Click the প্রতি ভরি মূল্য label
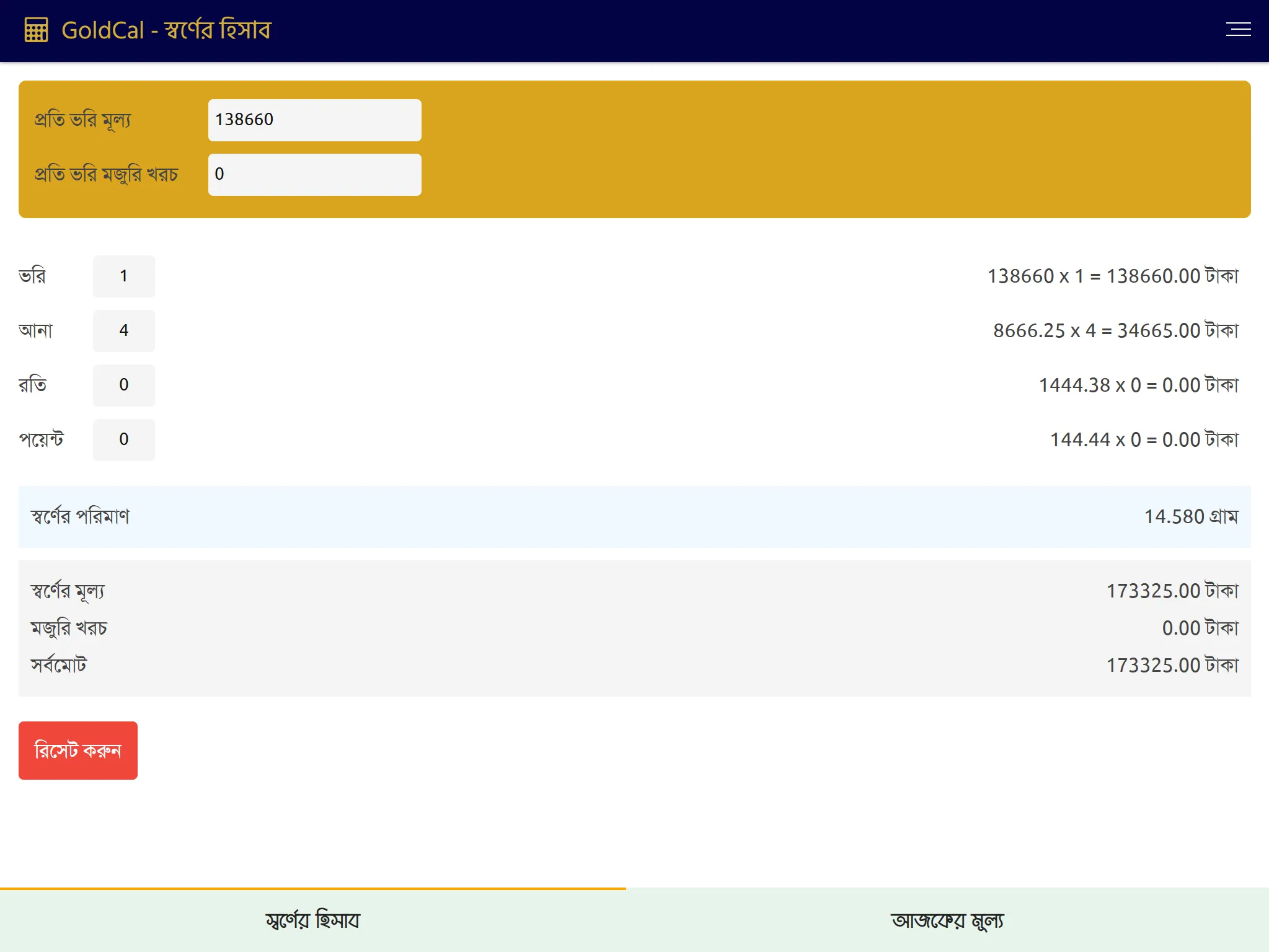 (x=82, y=120)
